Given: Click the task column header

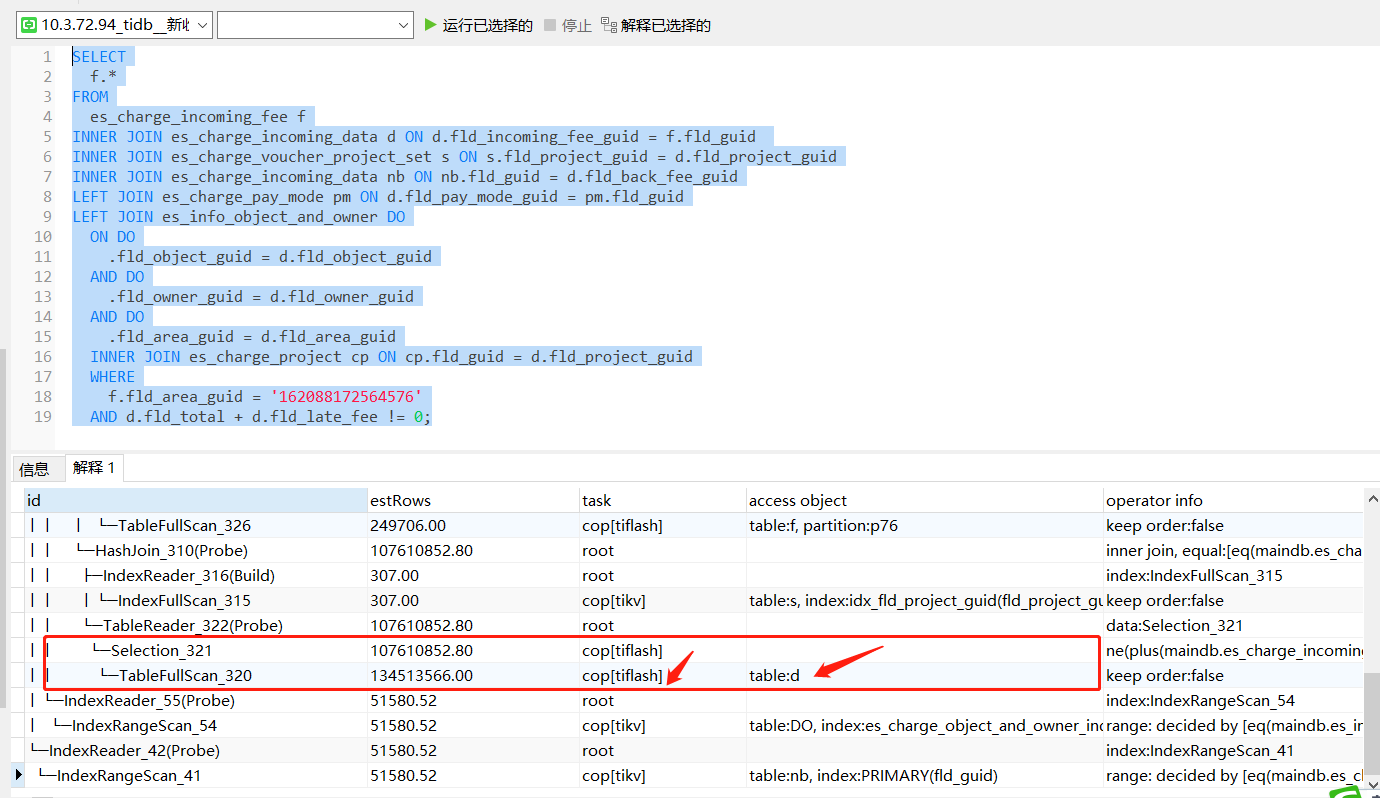Looking at the screenshot, I should click(x=663, y=500).
